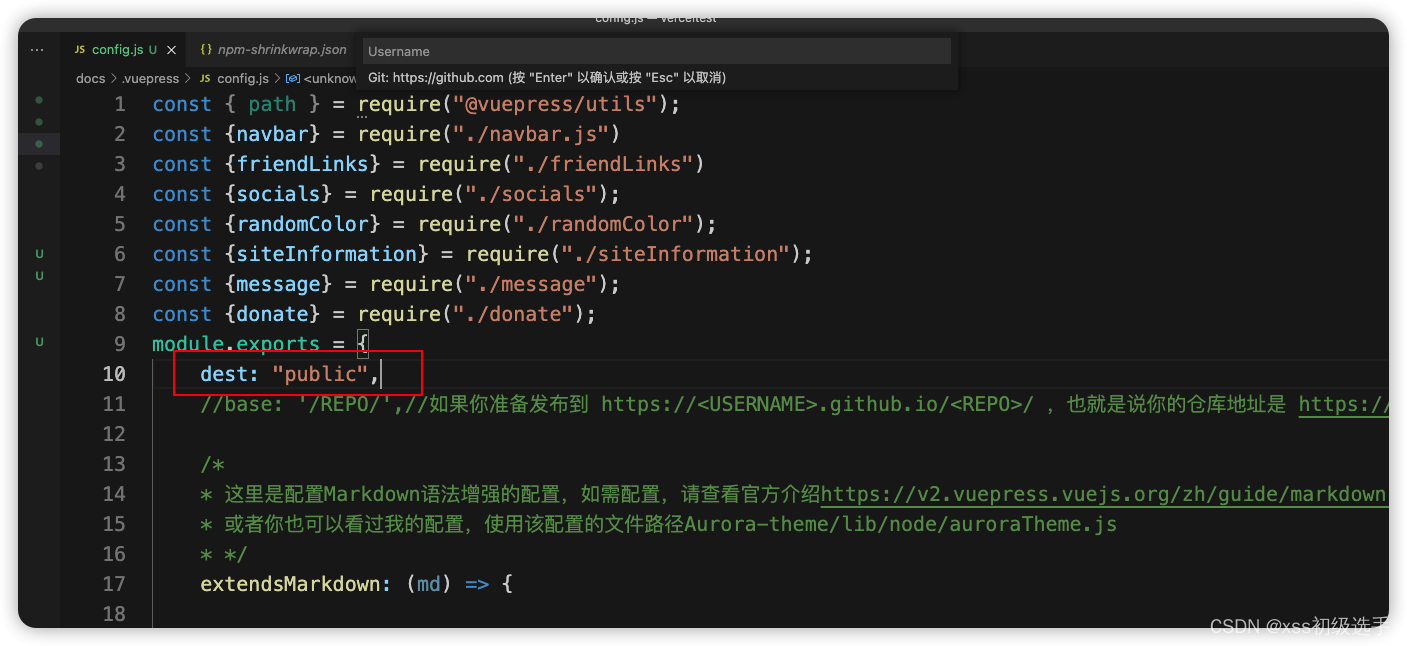Click the U git marker beside line 9
Viewport: 1407px width, 646px height.
pyautogui.click(x=38, y=341)
